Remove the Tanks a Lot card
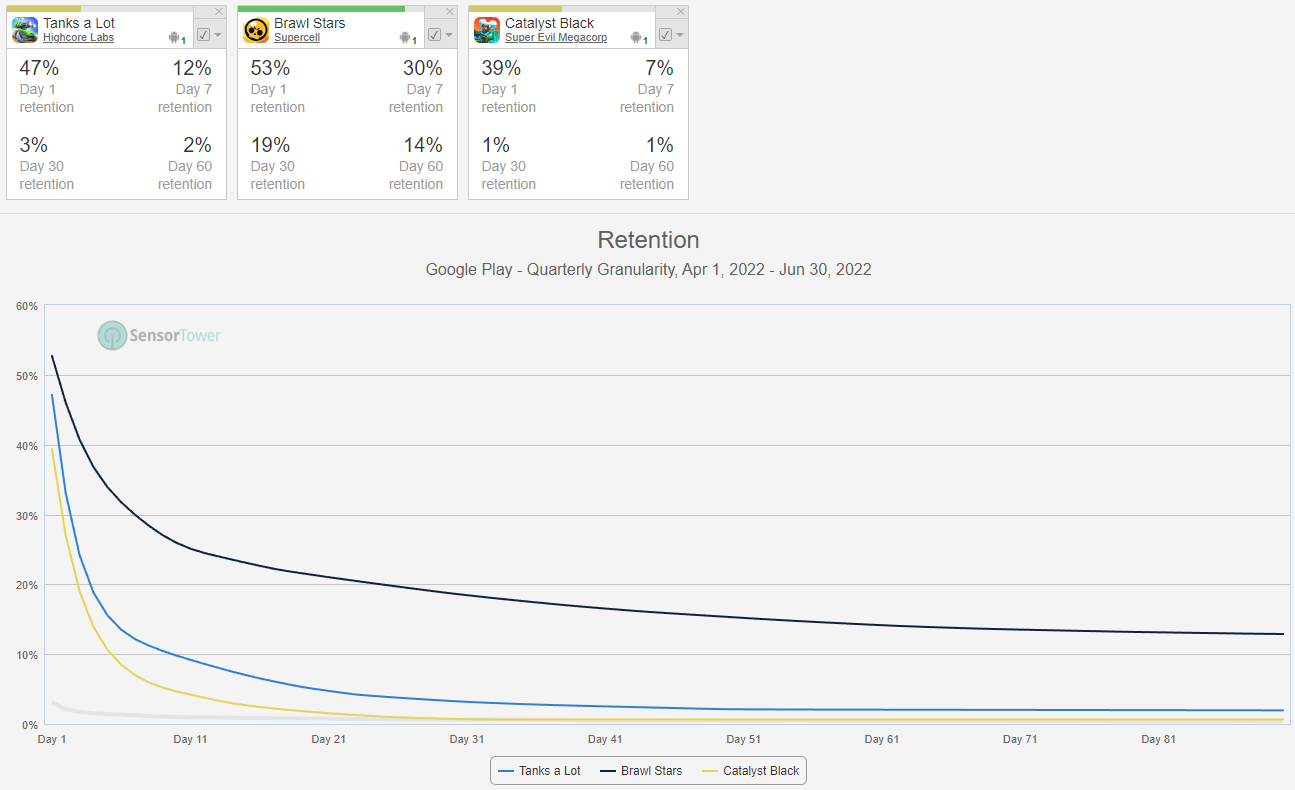Image resolution: width=1295 pixels, height=790 pixels. pos(220,11)
